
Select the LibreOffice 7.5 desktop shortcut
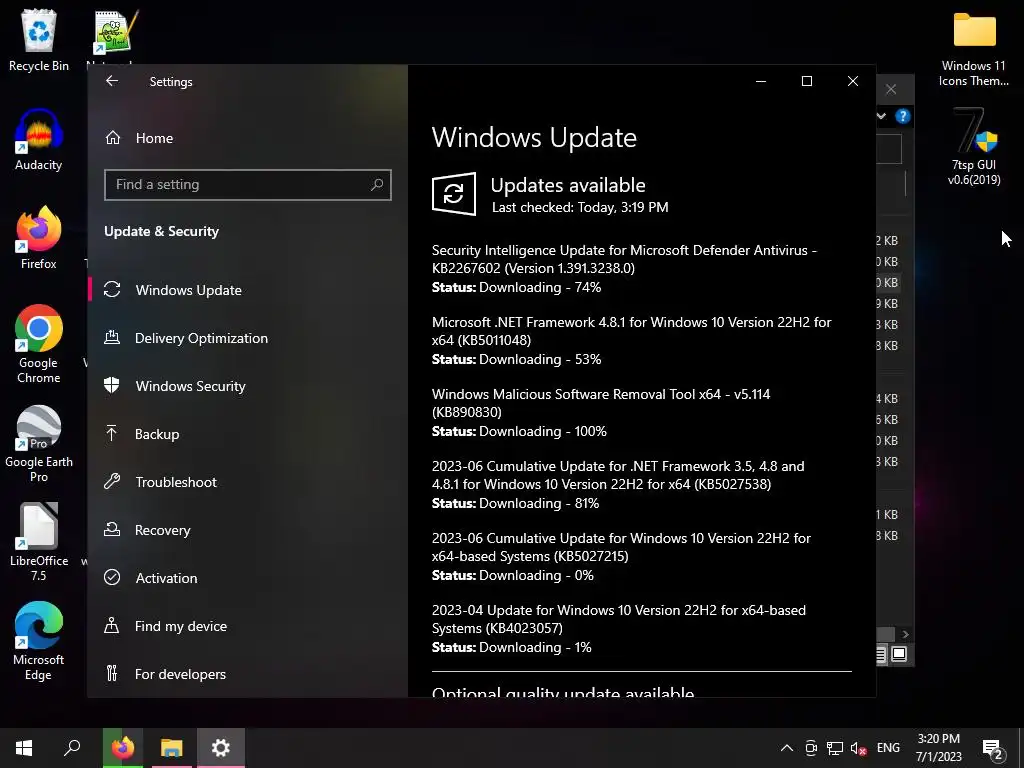(x=39, y=542)
